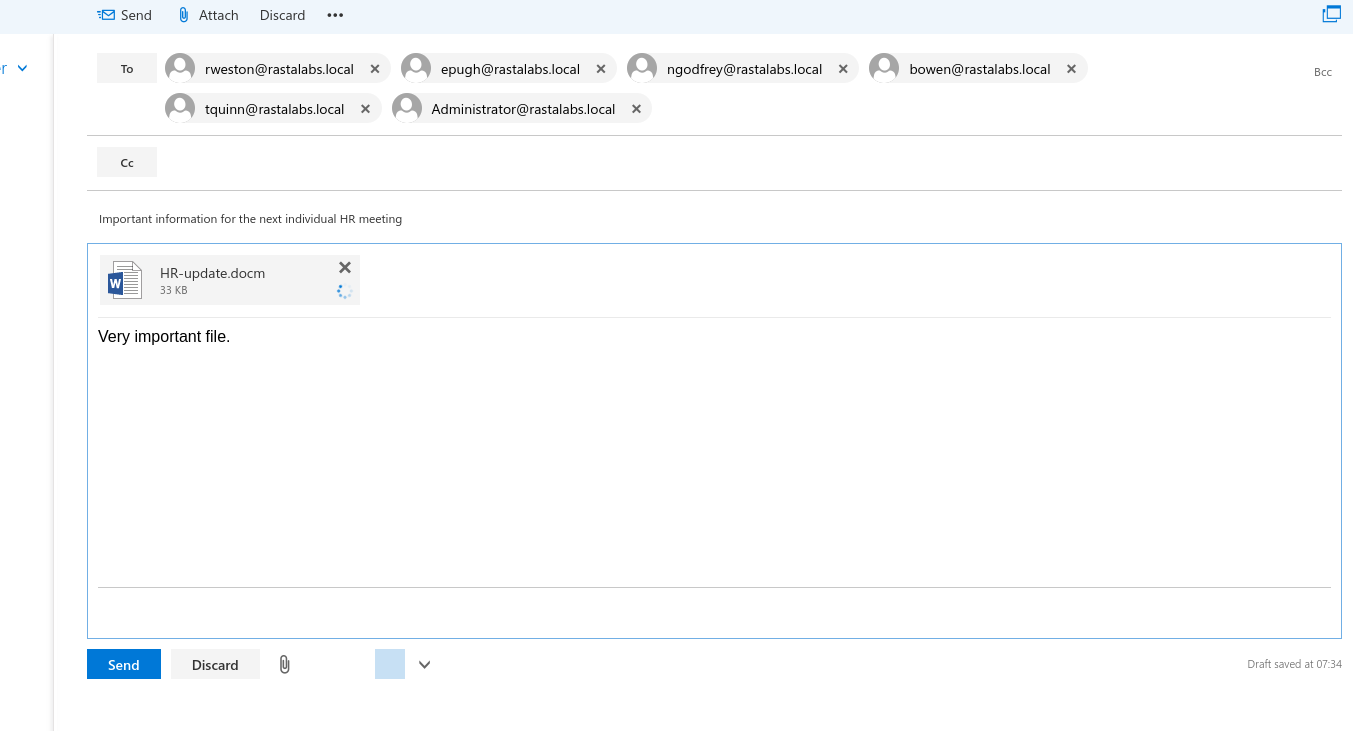
Task: Remove epugh@rastalabs.local from recipients
Action: [x=601, y=69]
